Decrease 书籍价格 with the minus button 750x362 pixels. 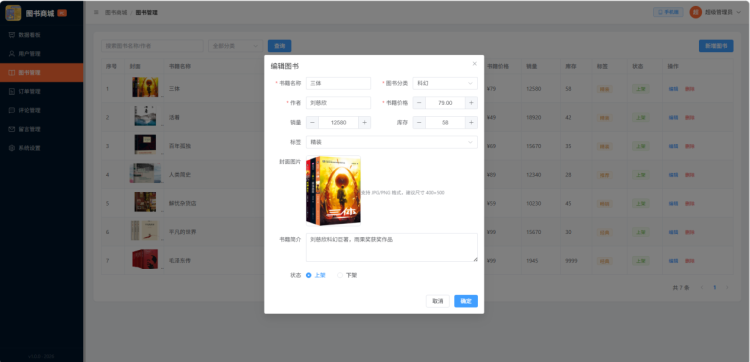point(419,103)
